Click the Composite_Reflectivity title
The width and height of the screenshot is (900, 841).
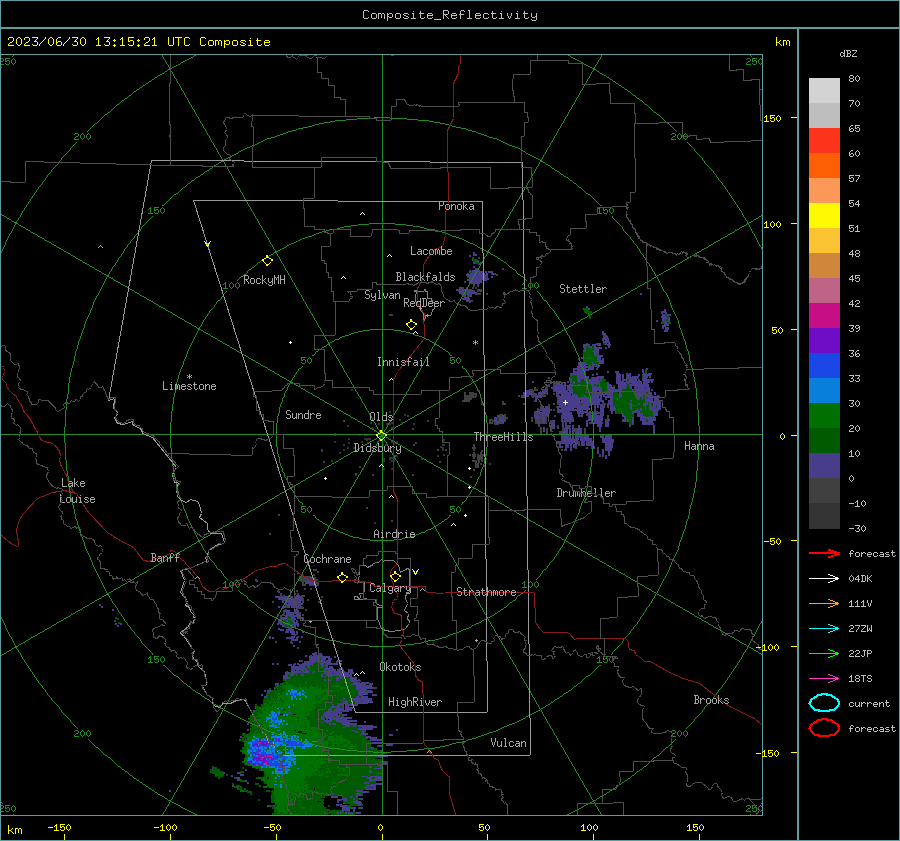coord(450,15)
